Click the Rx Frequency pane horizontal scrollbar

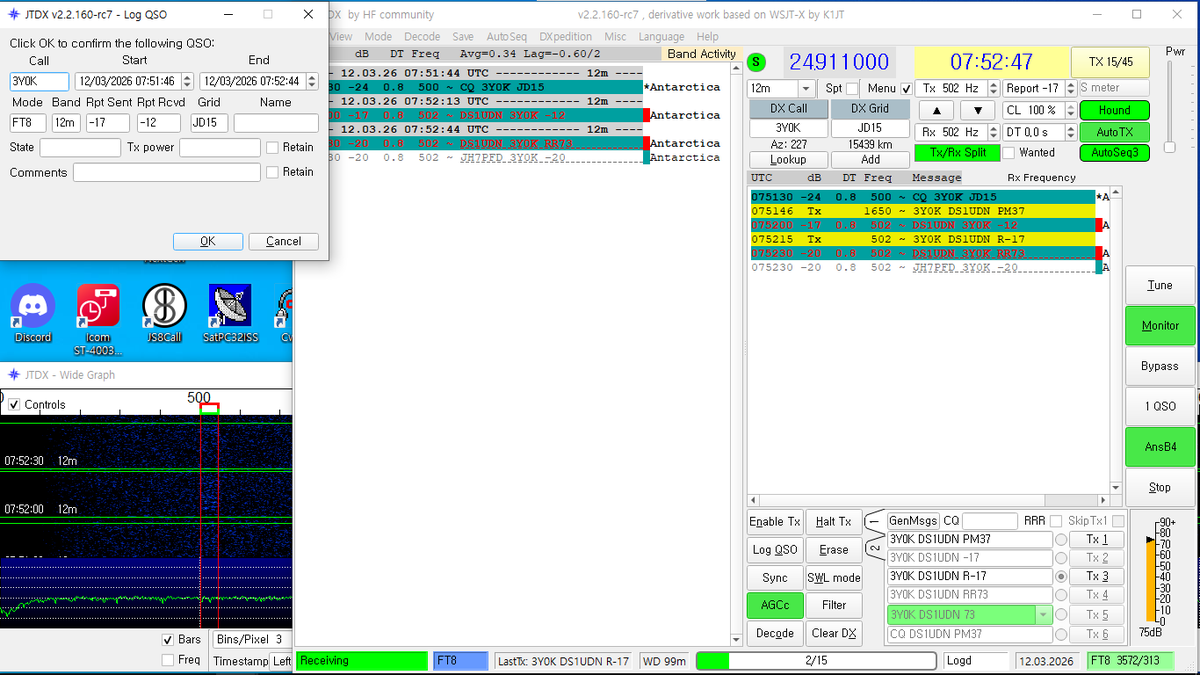930,501
